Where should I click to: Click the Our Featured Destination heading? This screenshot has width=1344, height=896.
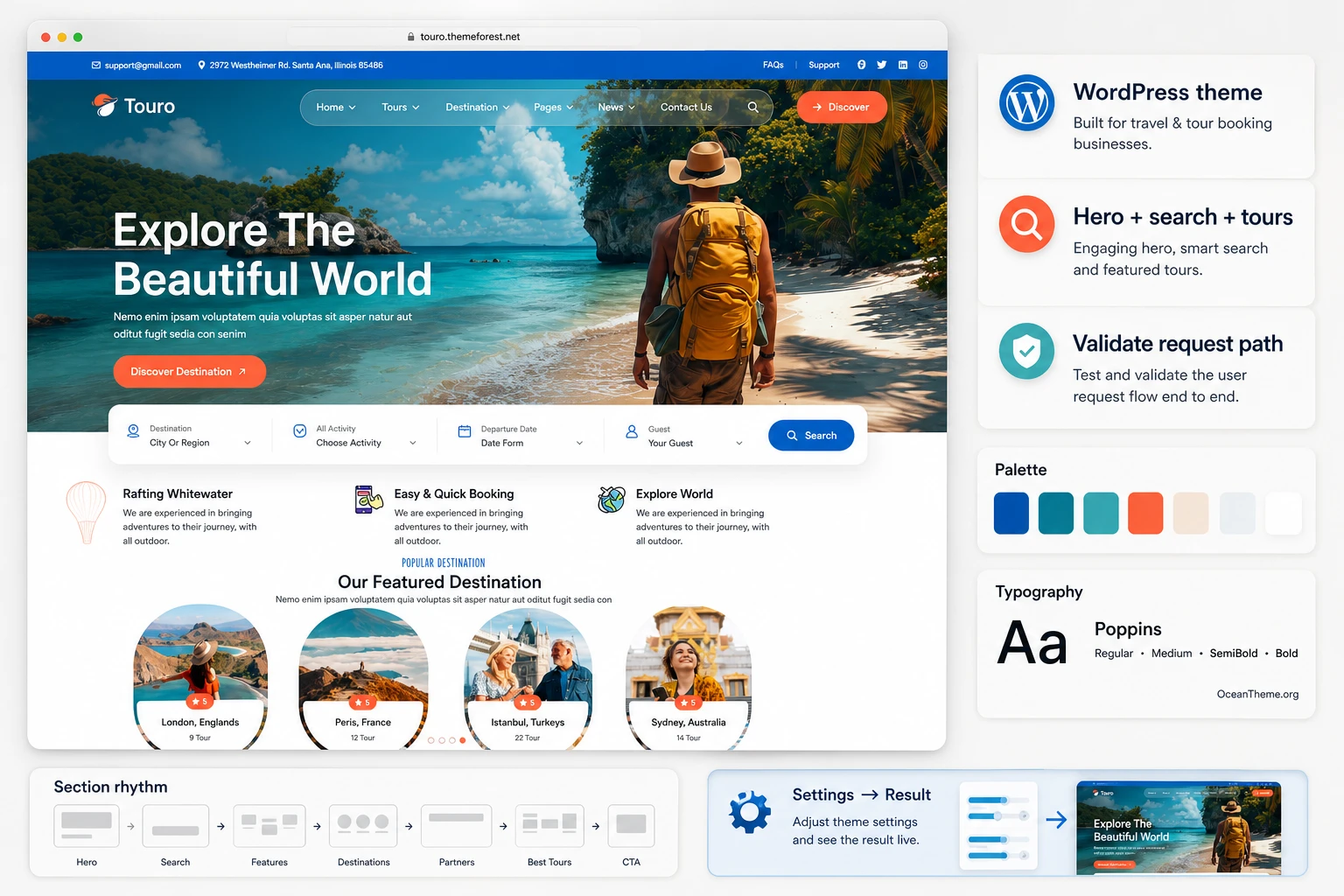pos(439,582)
